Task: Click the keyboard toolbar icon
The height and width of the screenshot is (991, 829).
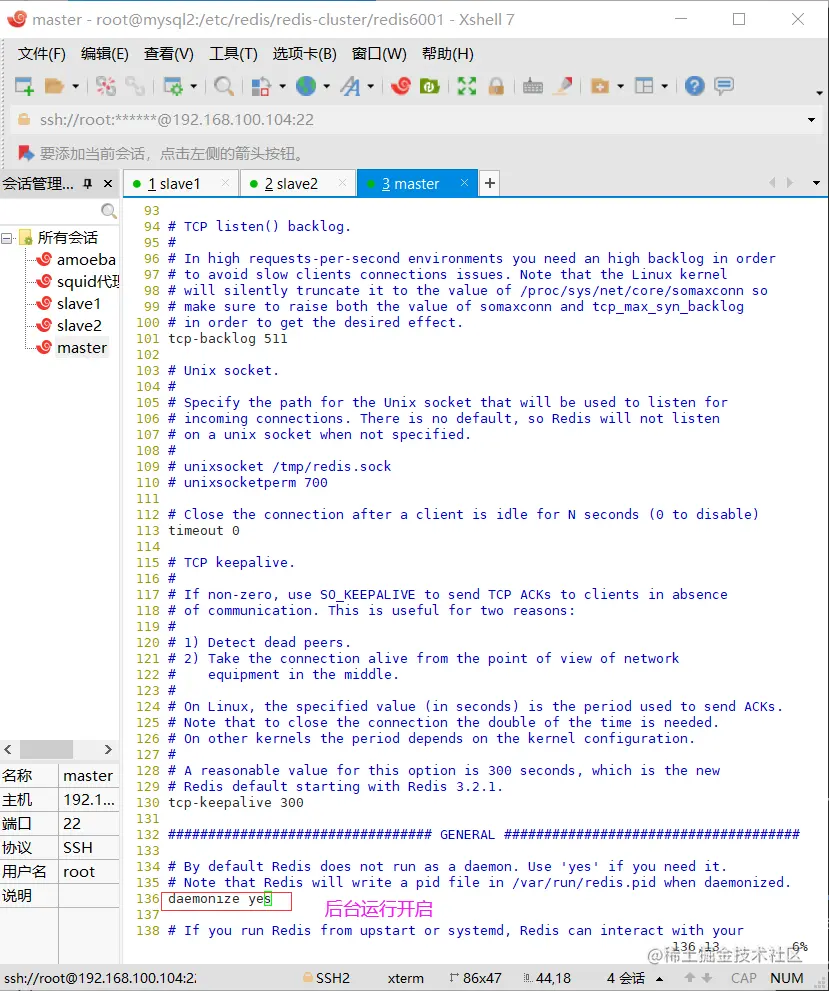Action: (x=533, y=86)
